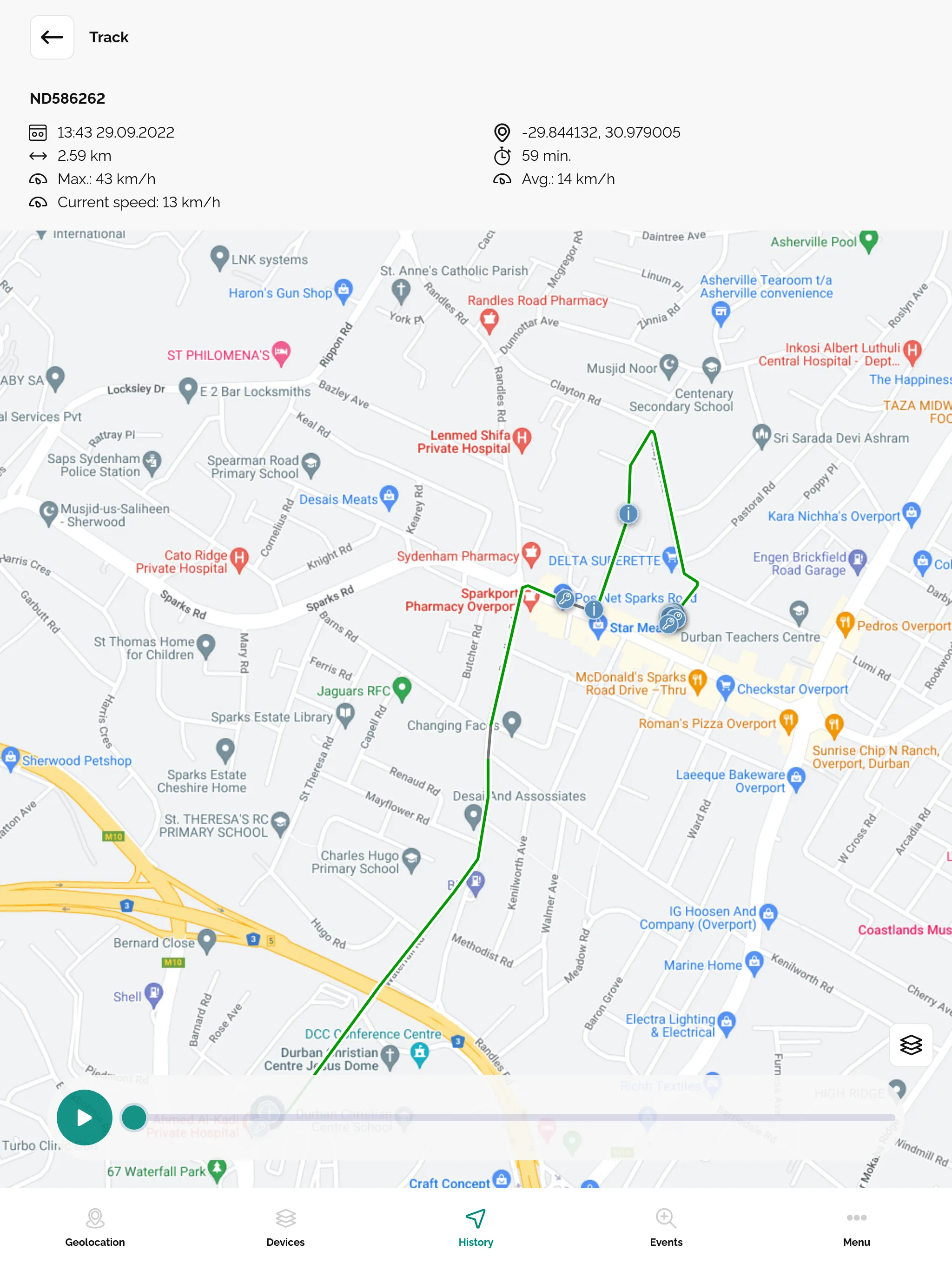Click the Geolocation tab icon
The image size is (952, 1270).
click(x=95, y=1225)
